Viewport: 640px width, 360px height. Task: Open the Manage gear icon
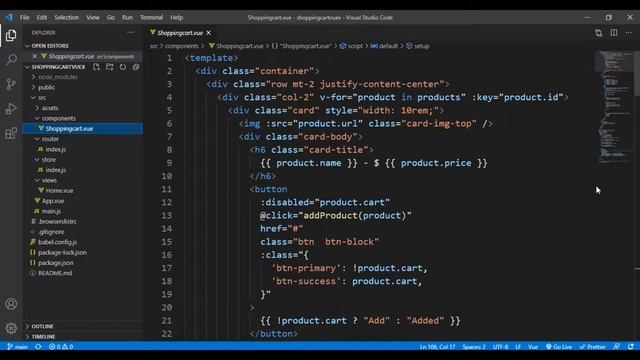click(x=11, y=328)
